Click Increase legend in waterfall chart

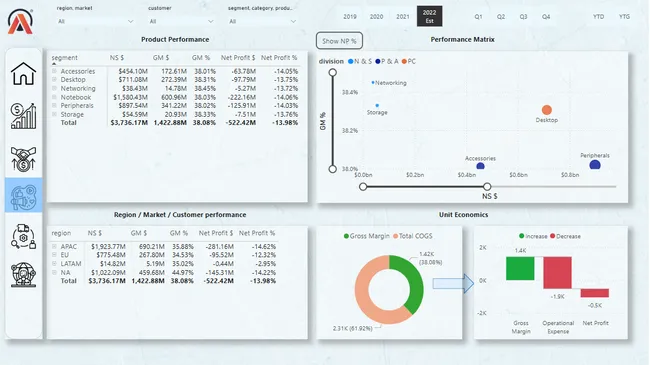click(533, 236)
